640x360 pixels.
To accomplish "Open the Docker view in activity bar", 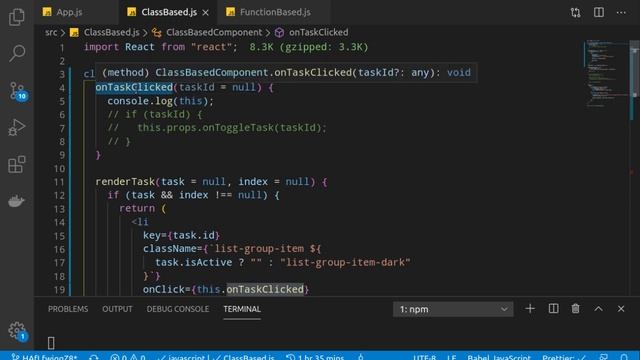I will click(x=17, y=201).
